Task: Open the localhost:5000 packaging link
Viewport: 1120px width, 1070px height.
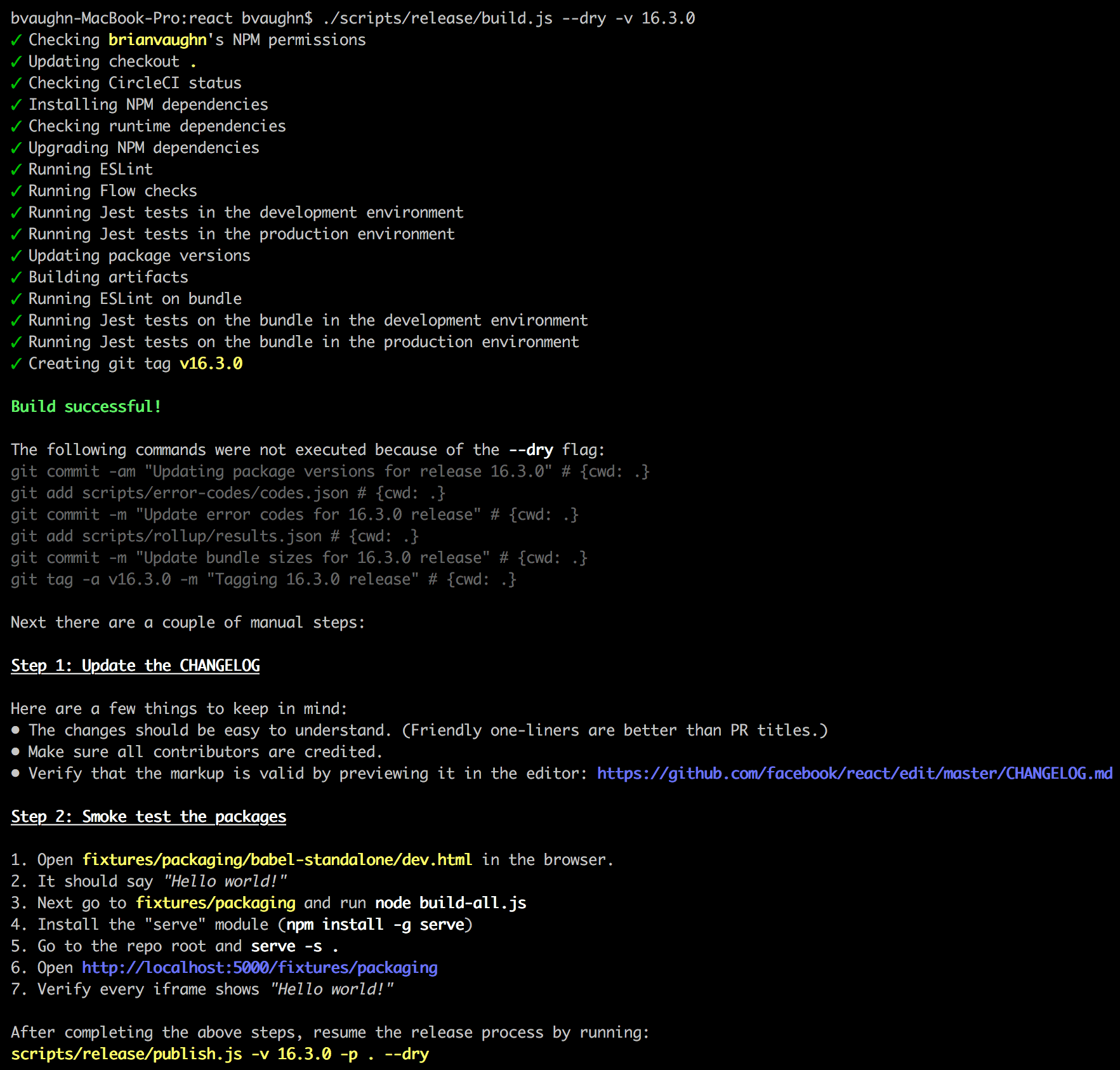Action: click(260, 967)
